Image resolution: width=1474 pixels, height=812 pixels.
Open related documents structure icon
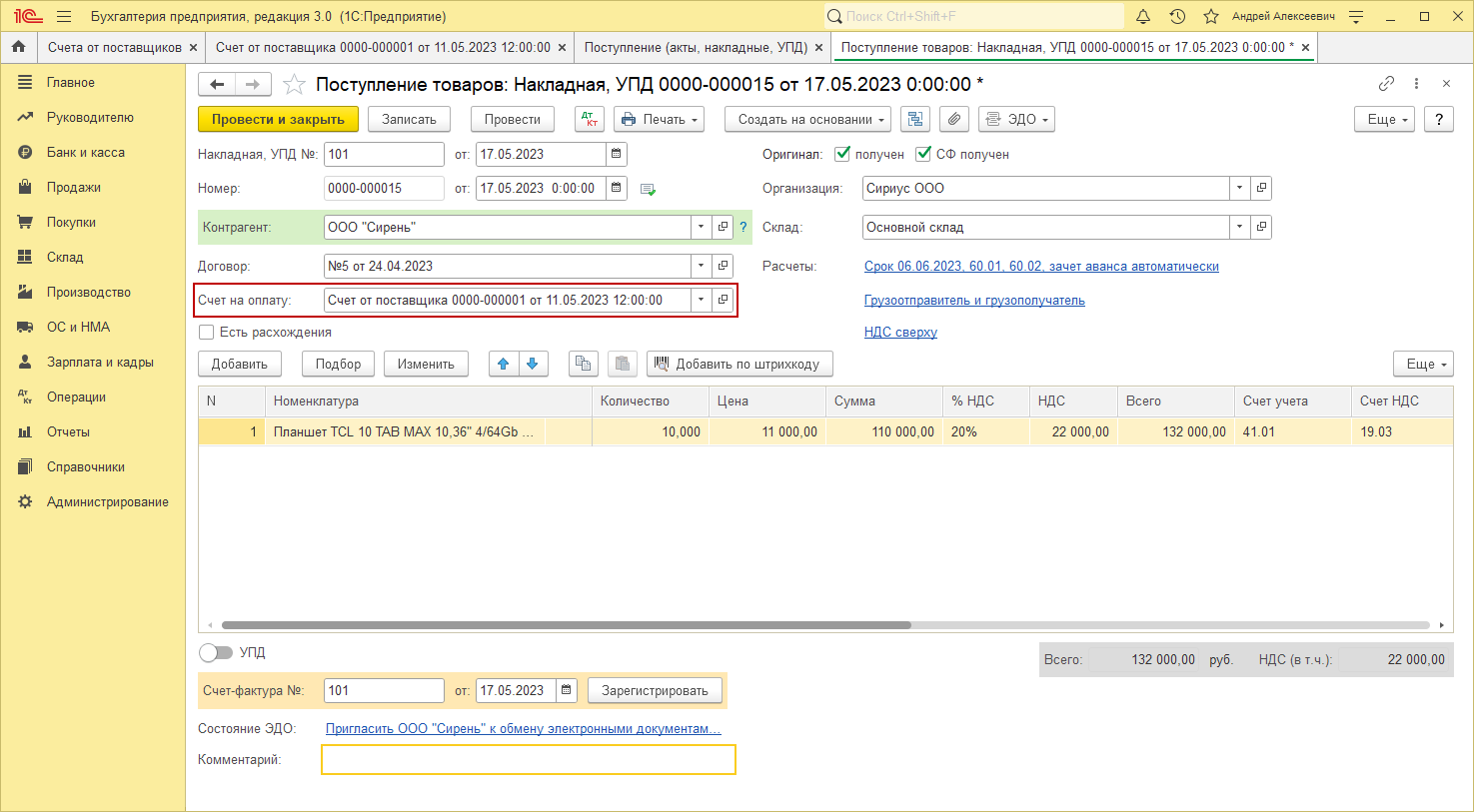[x=914, y=119]
